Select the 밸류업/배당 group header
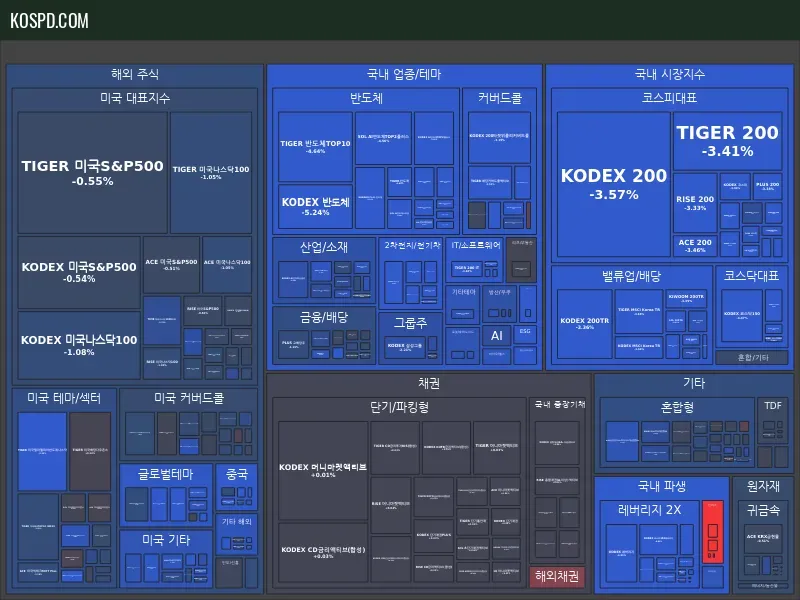The image size is (800, 600). click(632, 277)
